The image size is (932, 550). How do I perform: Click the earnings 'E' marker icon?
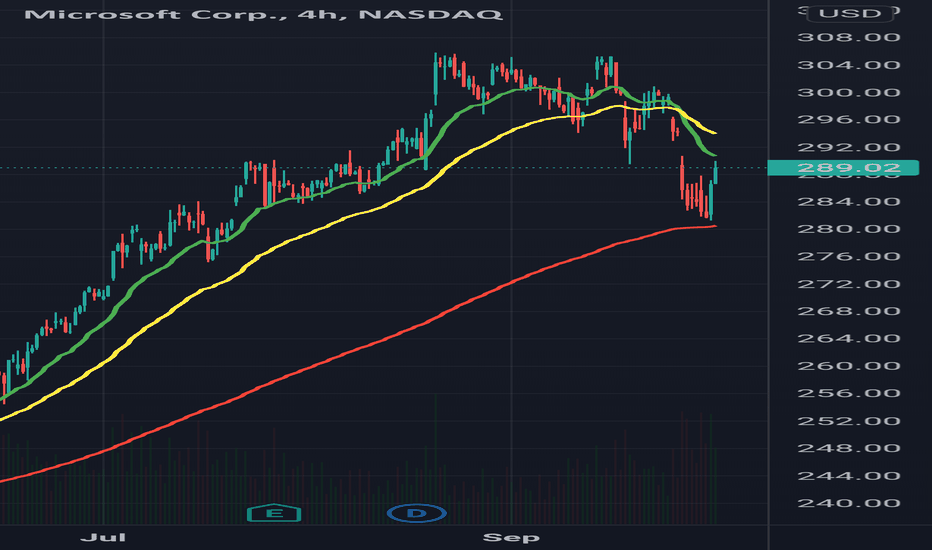click(274, 513)
